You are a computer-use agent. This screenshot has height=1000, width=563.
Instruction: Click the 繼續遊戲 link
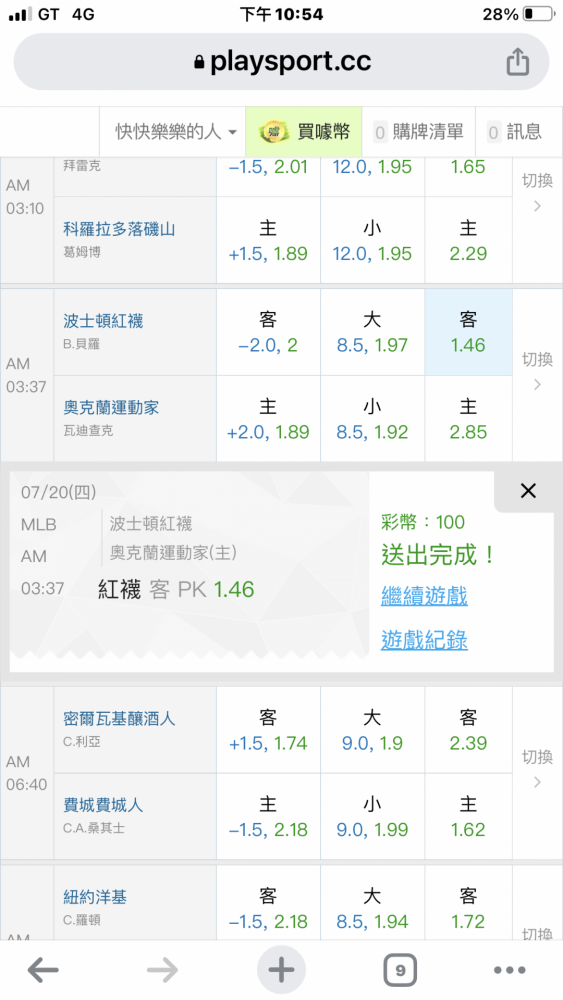pyautogui.click(x=424, y=596)
